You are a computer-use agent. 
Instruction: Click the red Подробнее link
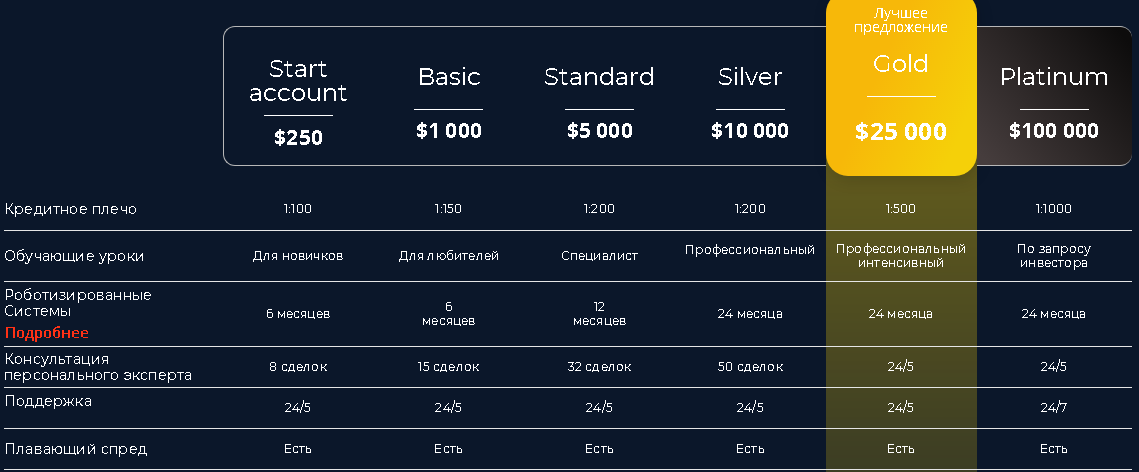(x=46, y=333)
